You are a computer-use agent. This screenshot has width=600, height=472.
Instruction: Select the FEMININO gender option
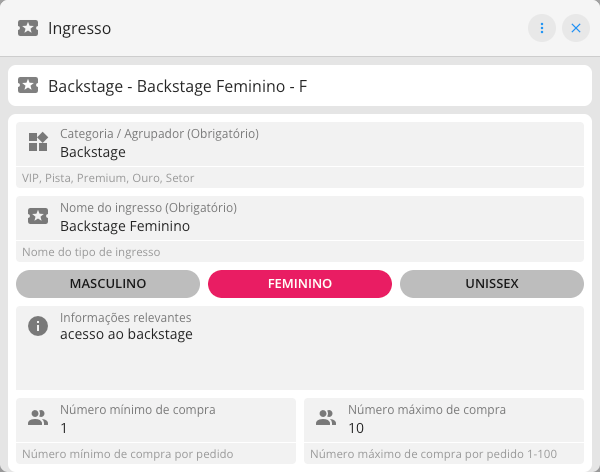coord(300,284)
